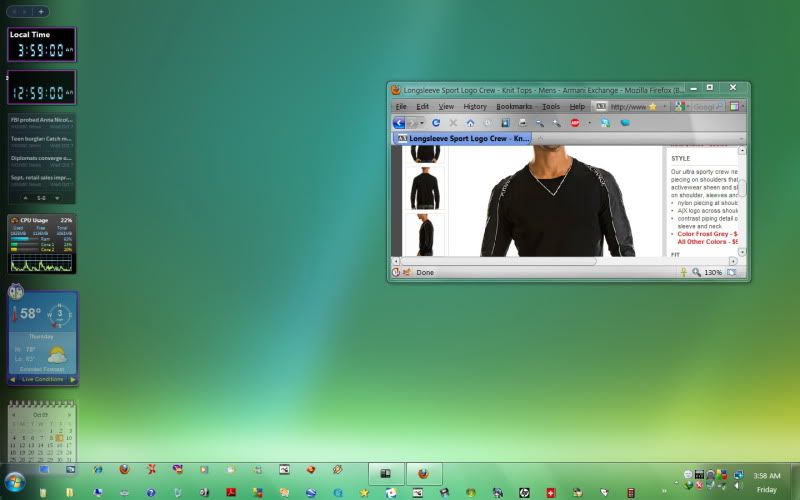Open the View menu in Firefox

click(446, 107)
